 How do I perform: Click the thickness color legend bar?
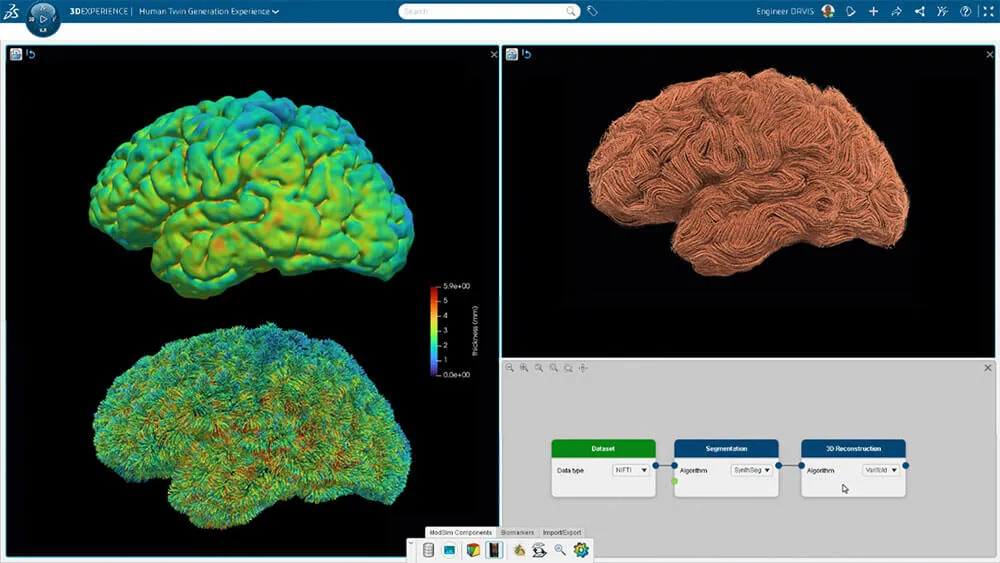tap(434, 330)
